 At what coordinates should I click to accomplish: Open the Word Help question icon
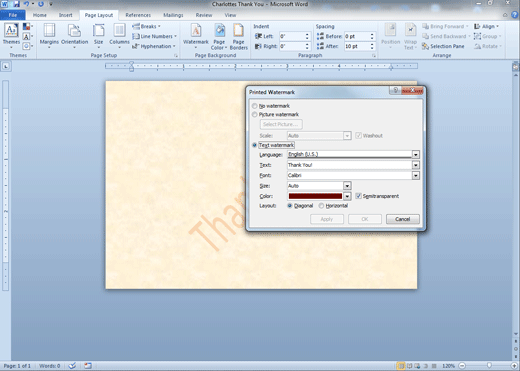(515, 15)
